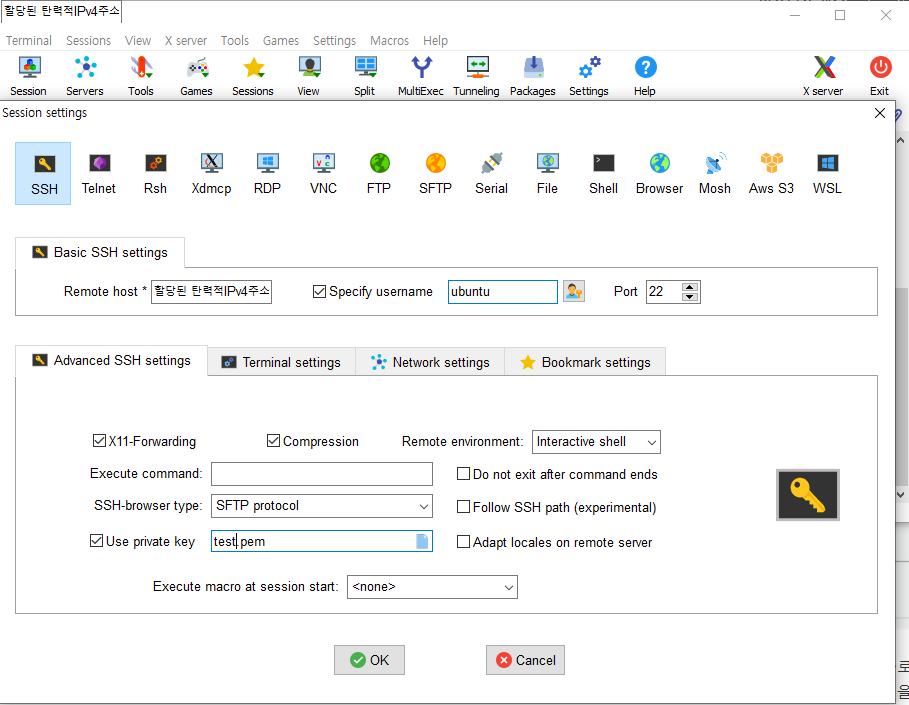
Task: Click the View toolbar icon
Action: (x=309, y=76)
